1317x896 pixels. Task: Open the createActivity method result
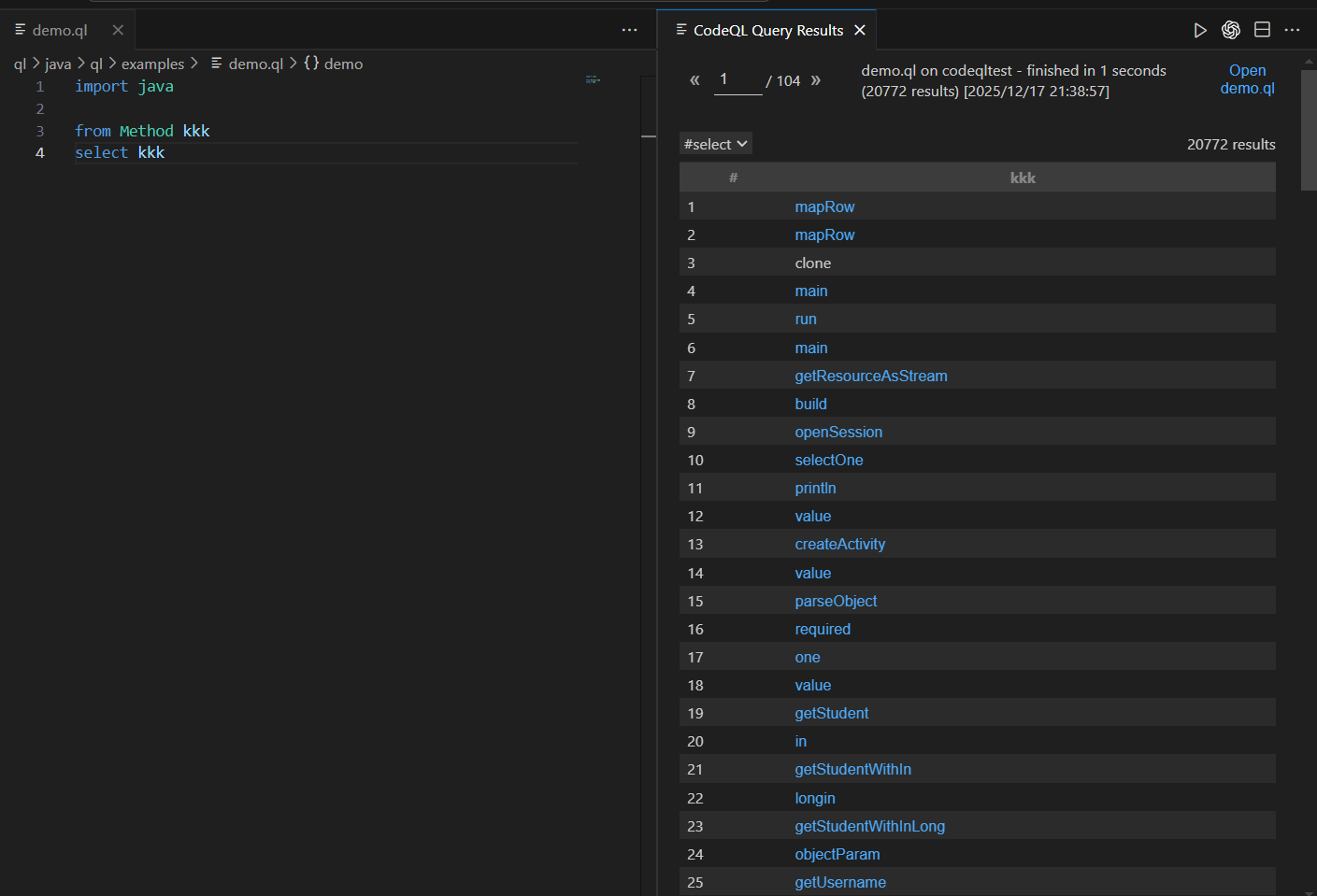[839, 544]
